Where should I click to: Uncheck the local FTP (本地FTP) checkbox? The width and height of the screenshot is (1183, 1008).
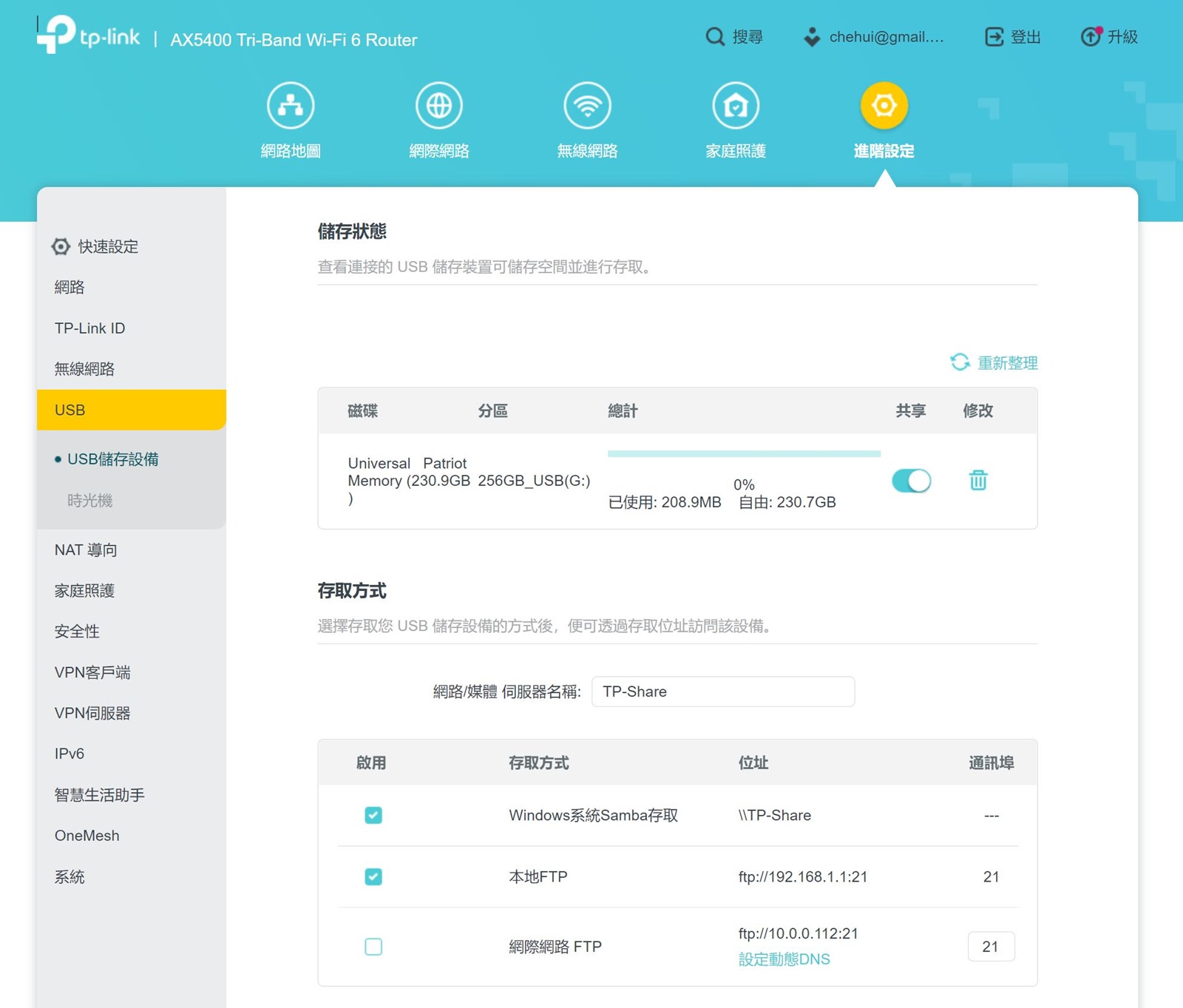click(373, 876)
